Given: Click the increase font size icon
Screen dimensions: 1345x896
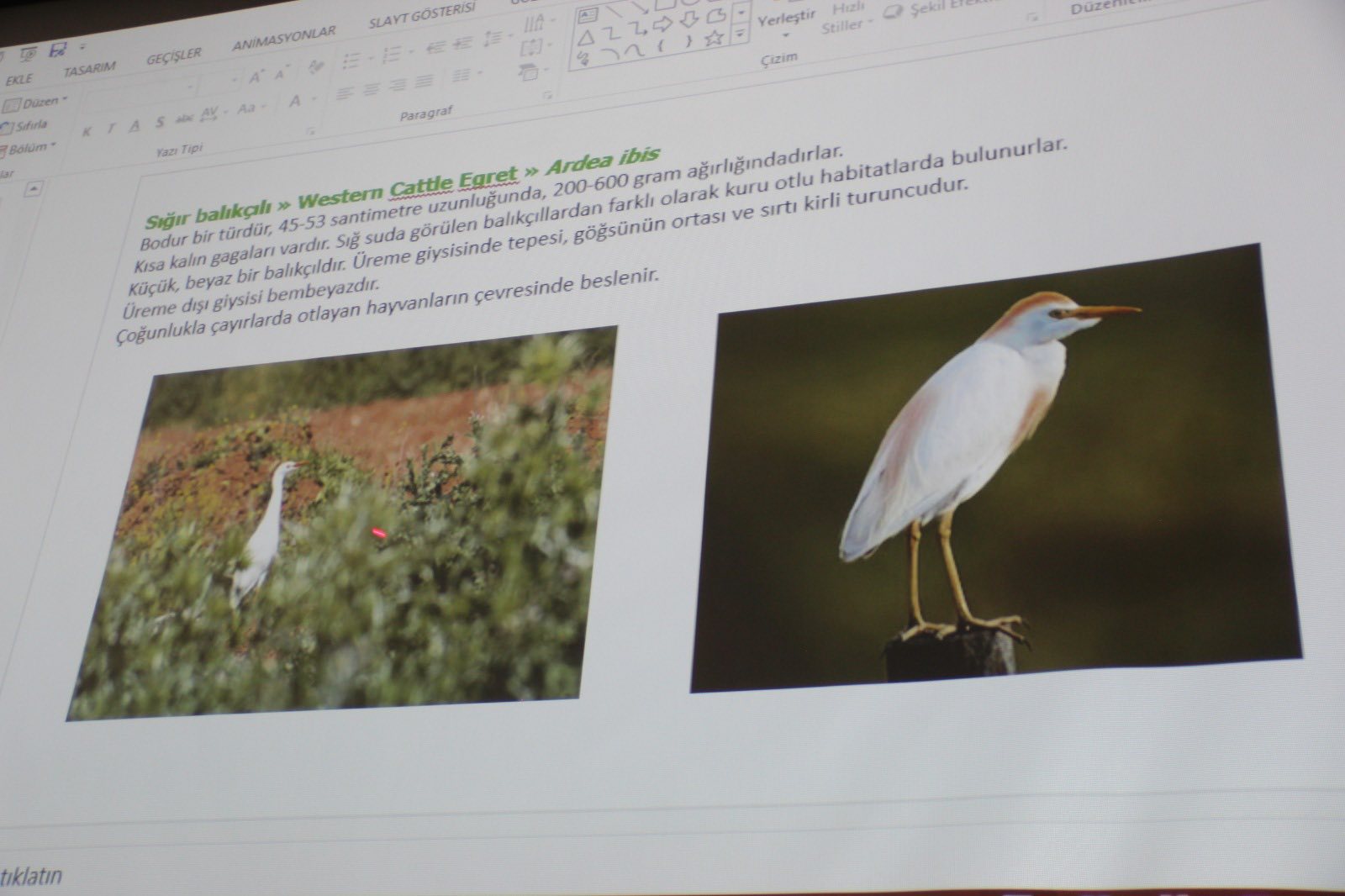Looking at the screenshot, I should coord(256,78).
